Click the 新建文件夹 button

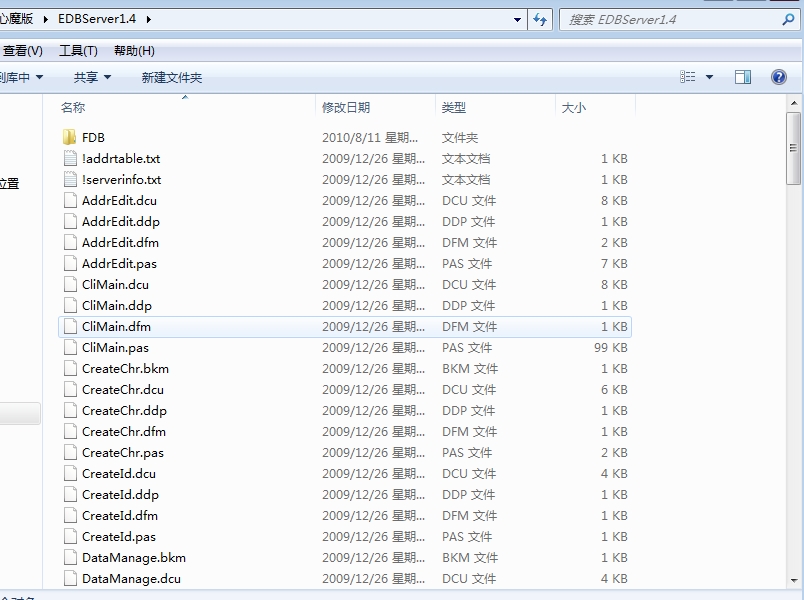pyautogui.click(x=172, y=77)
